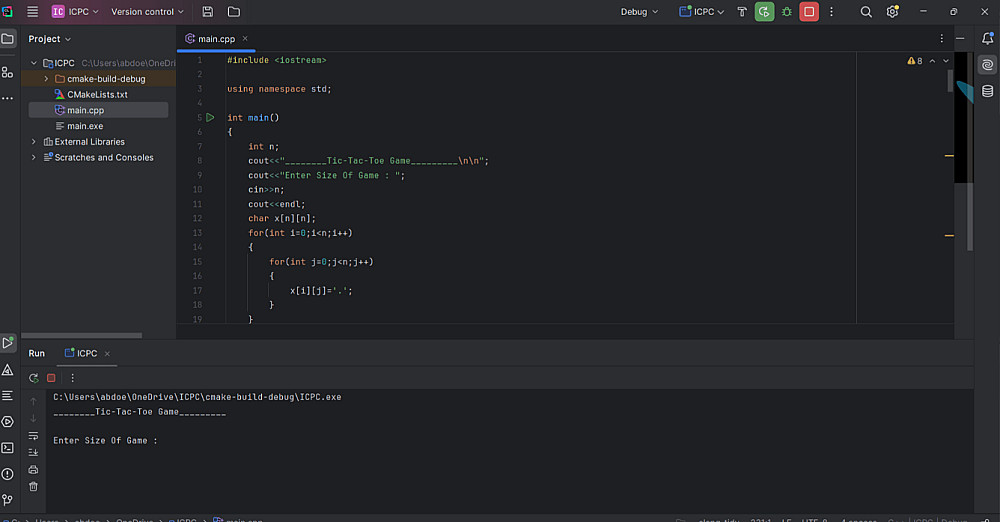Expand the cmake-build-debug folder
Image resolution: width=1000 pixels, height=522 pixels.
[x=46, y=79]
